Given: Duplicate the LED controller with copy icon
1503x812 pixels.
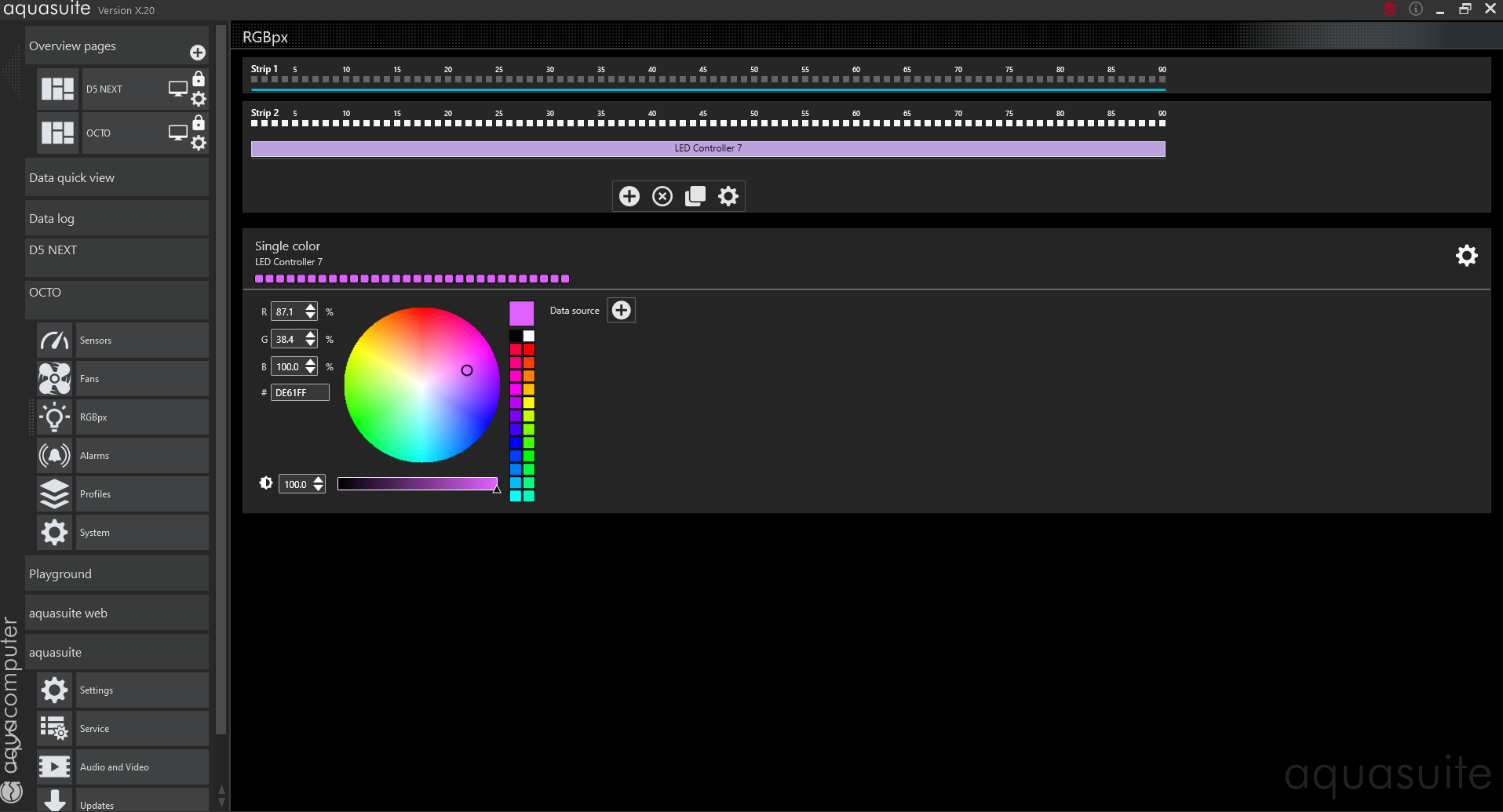Looking at the screenshot, I should tap(695, 196).
